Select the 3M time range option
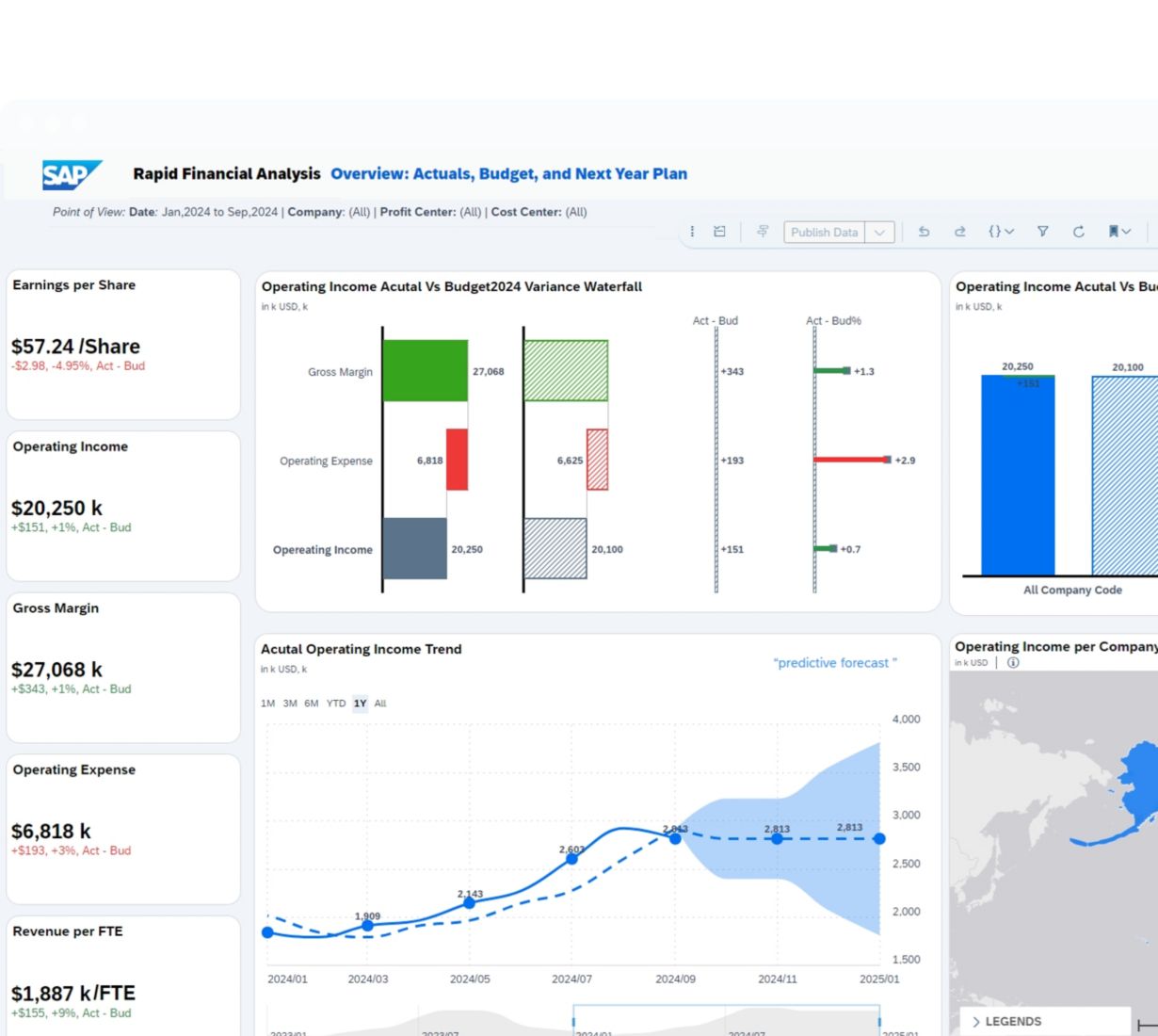 [x=290, y=704]
